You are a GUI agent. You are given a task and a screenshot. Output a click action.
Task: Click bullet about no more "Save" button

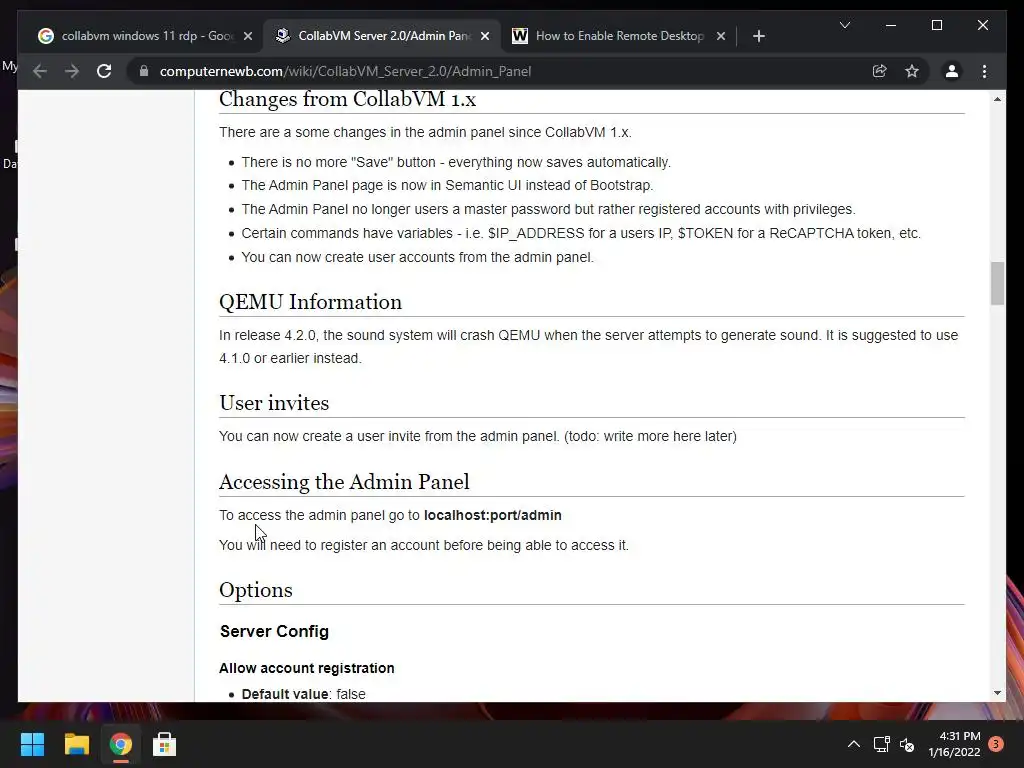456,162
